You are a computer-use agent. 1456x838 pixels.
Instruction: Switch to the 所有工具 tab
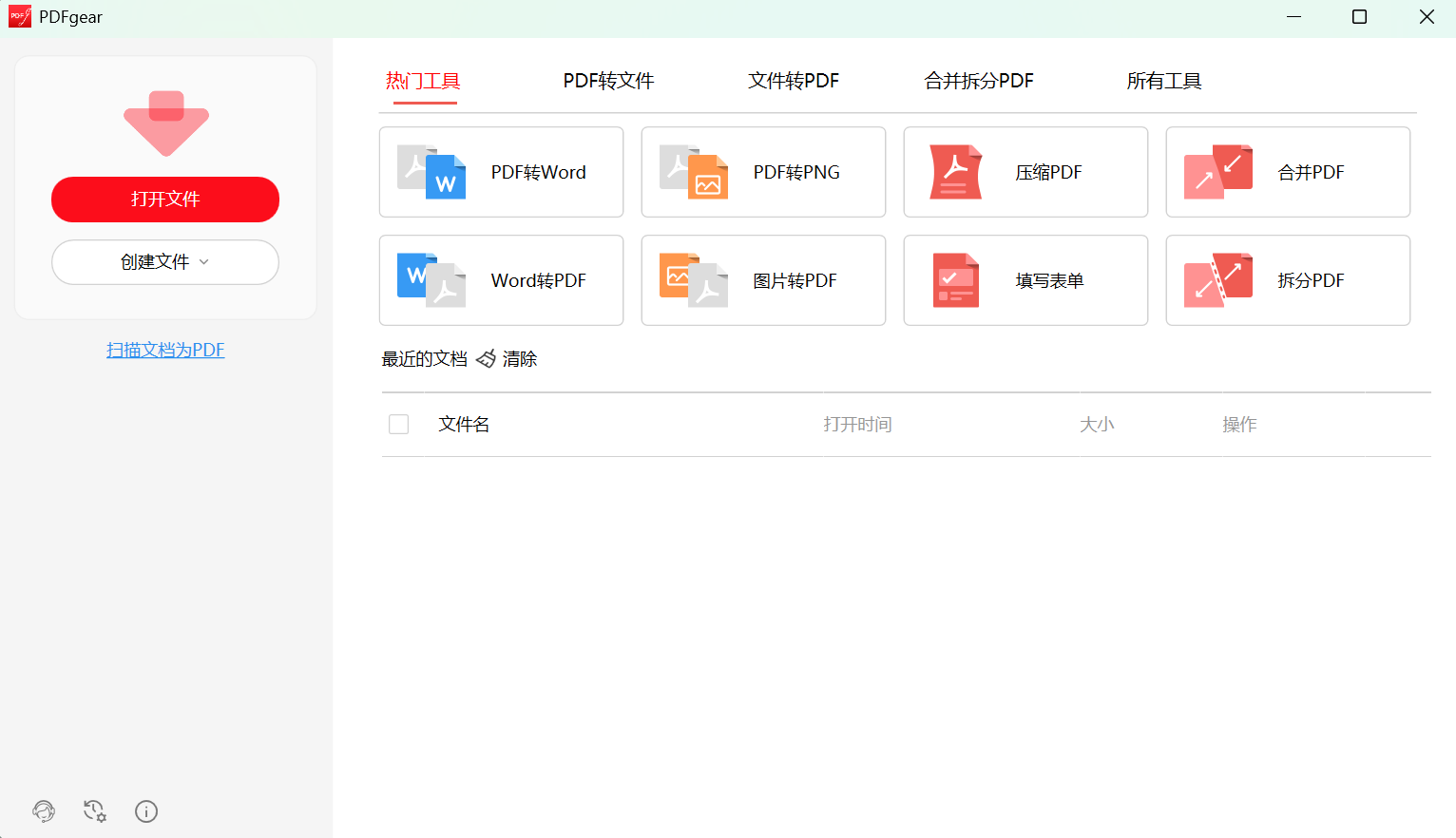[1164, 81]
